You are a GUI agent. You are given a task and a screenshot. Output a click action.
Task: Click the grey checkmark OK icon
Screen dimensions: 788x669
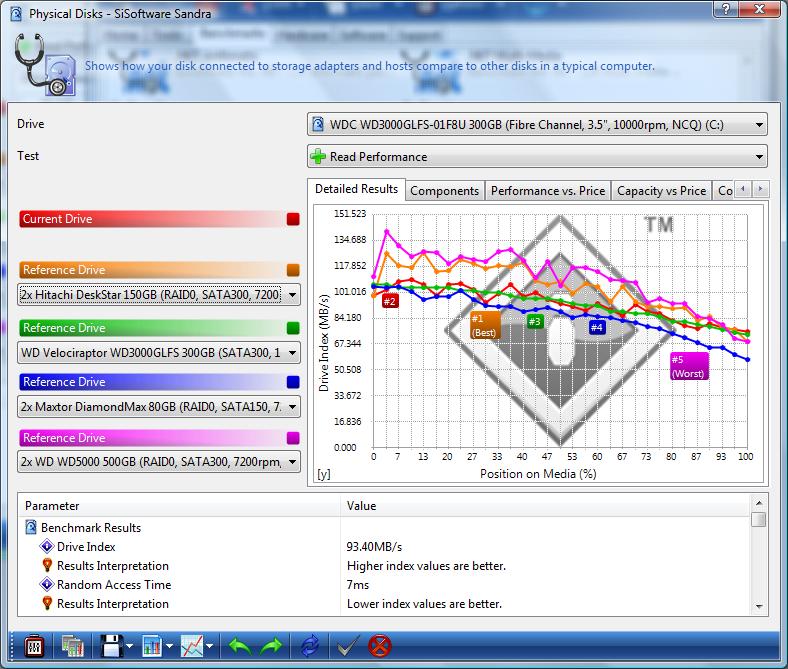[348, 646]
